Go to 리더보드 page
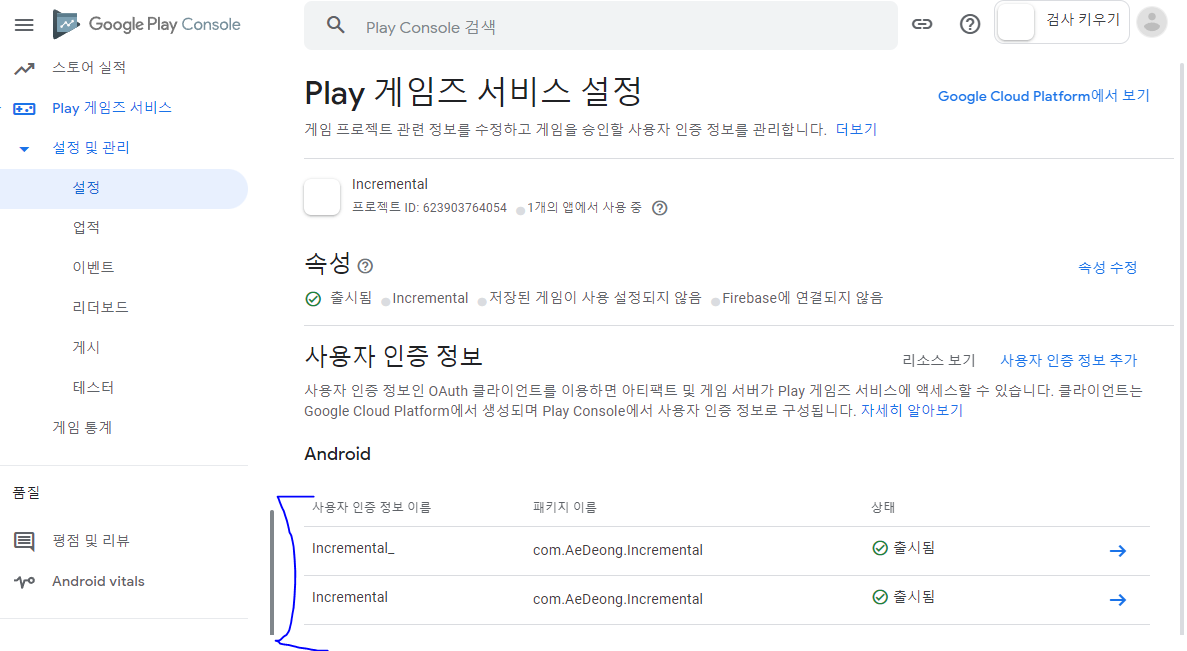This screenshot has width=1187, height=651. [101, 307]
